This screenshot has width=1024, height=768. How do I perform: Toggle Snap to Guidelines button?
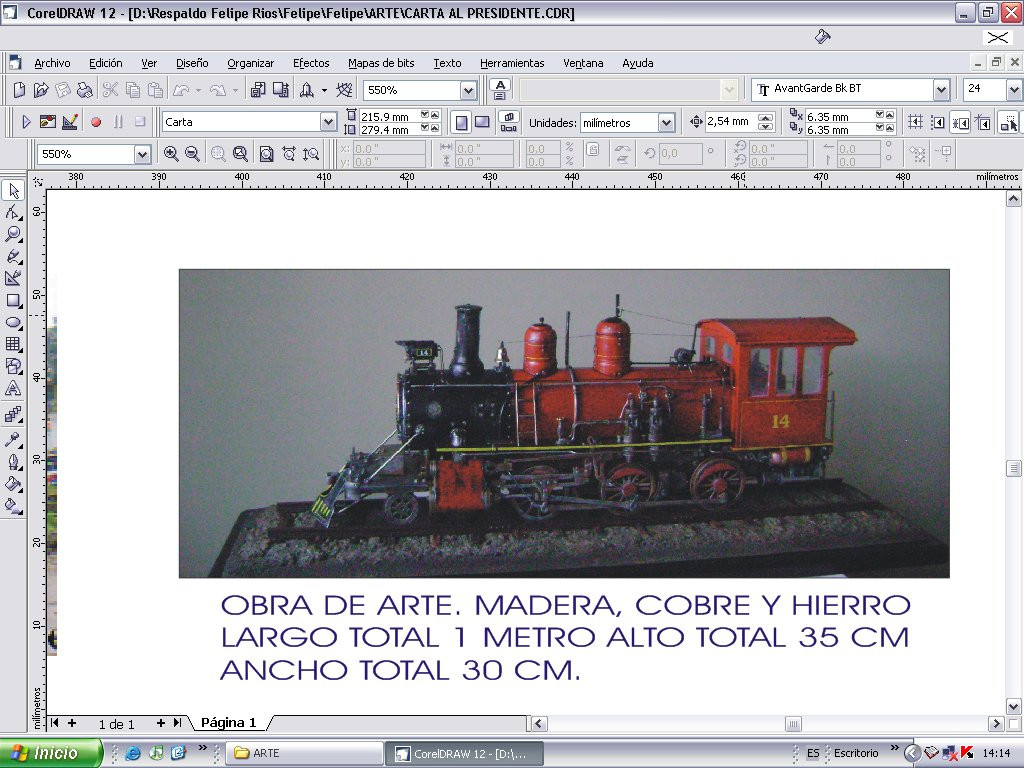pos(938,122)
